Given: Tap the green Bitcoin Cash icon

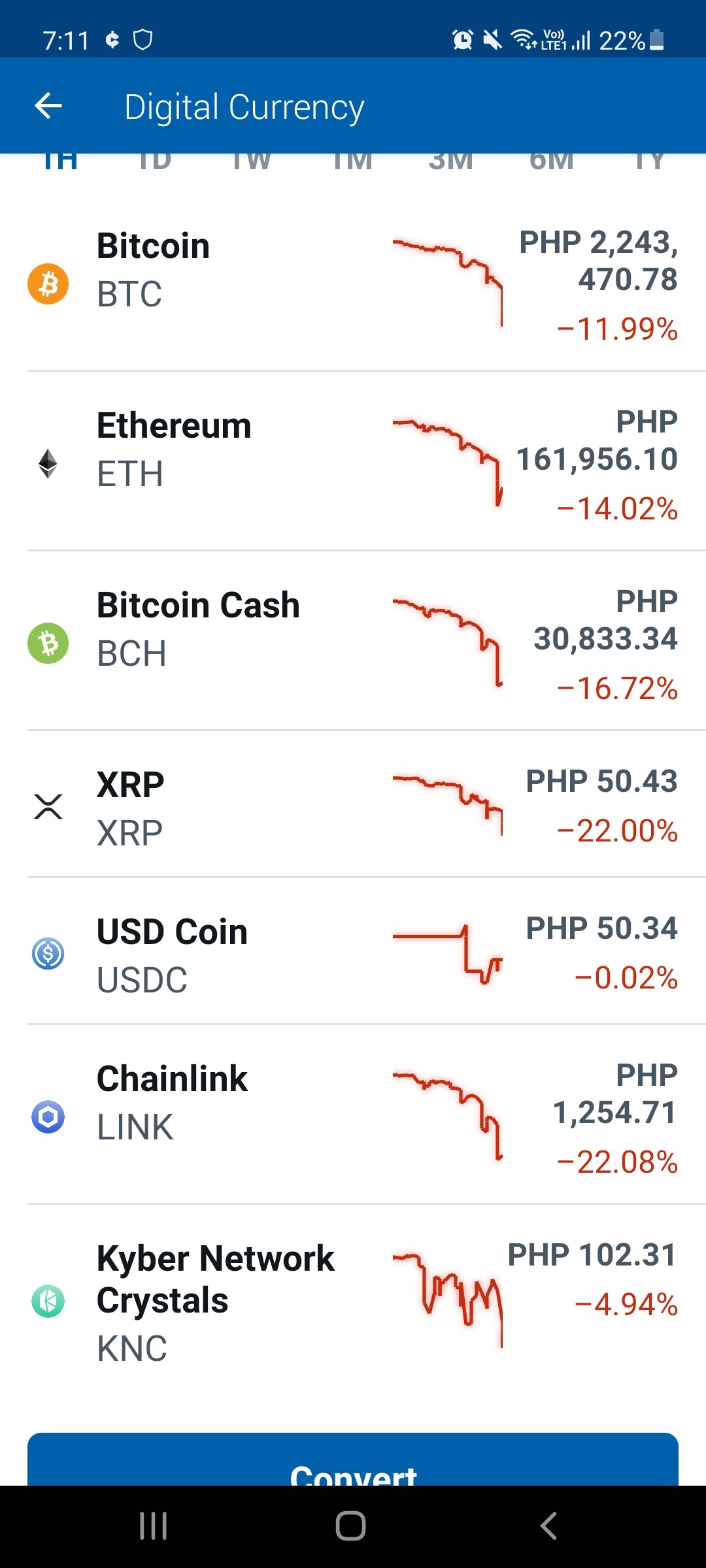Looking at the screenshot, I should [48, 643].
